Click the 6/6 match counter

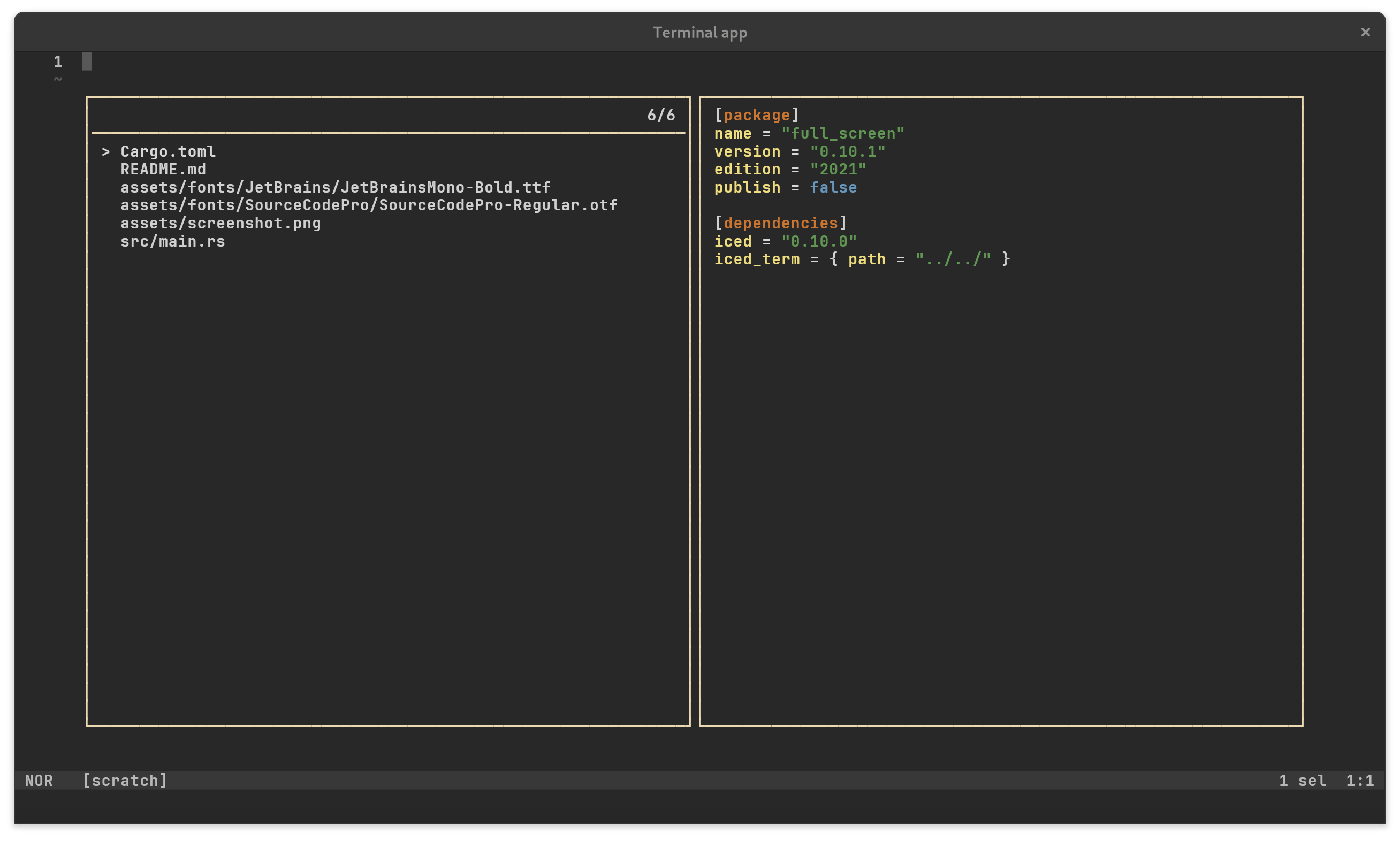661,115
